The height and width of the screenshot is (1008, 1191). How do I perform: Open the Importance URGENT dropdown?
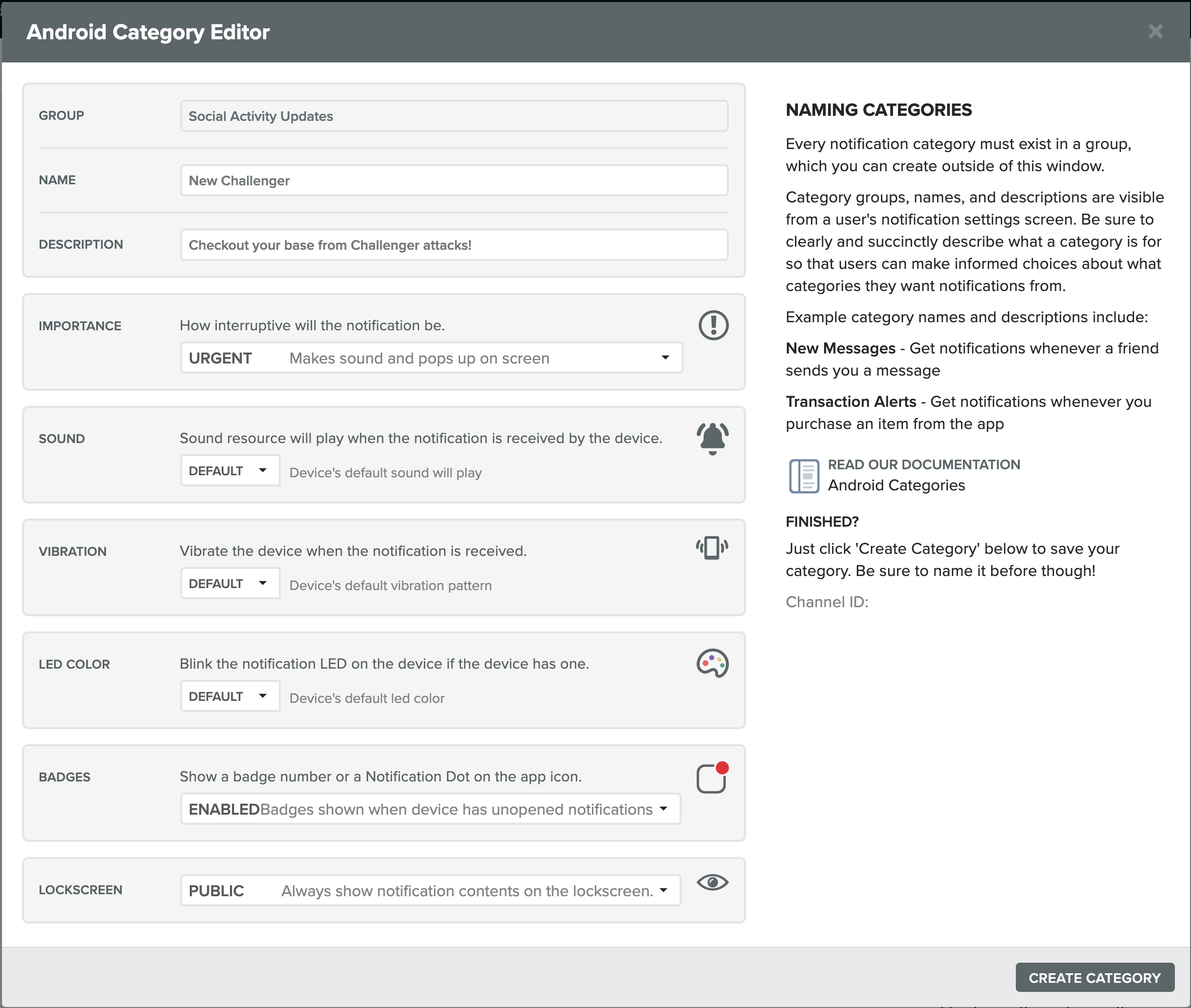[431, 357]
